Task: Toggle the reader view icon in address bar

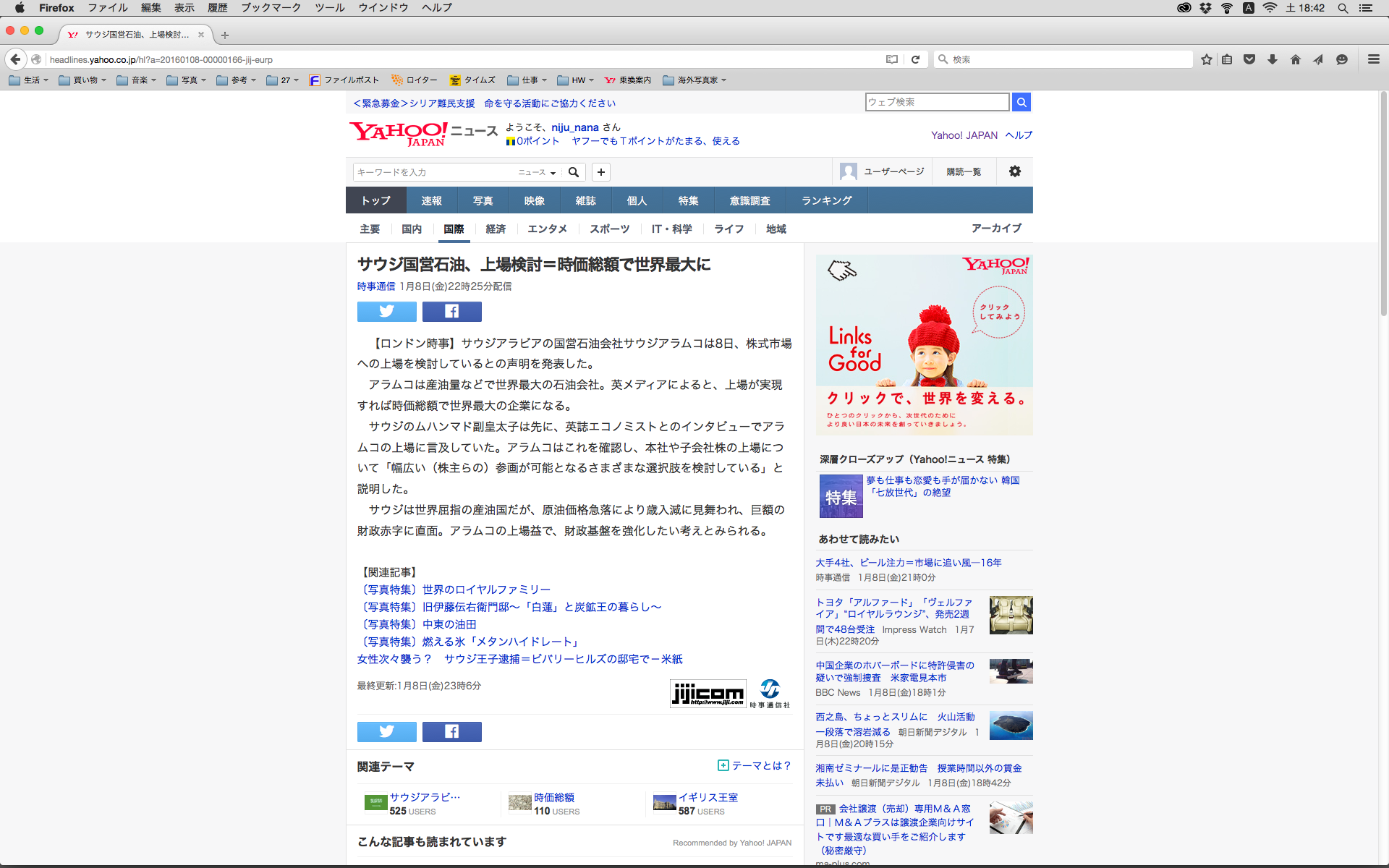Action: (x=892, y=59)
